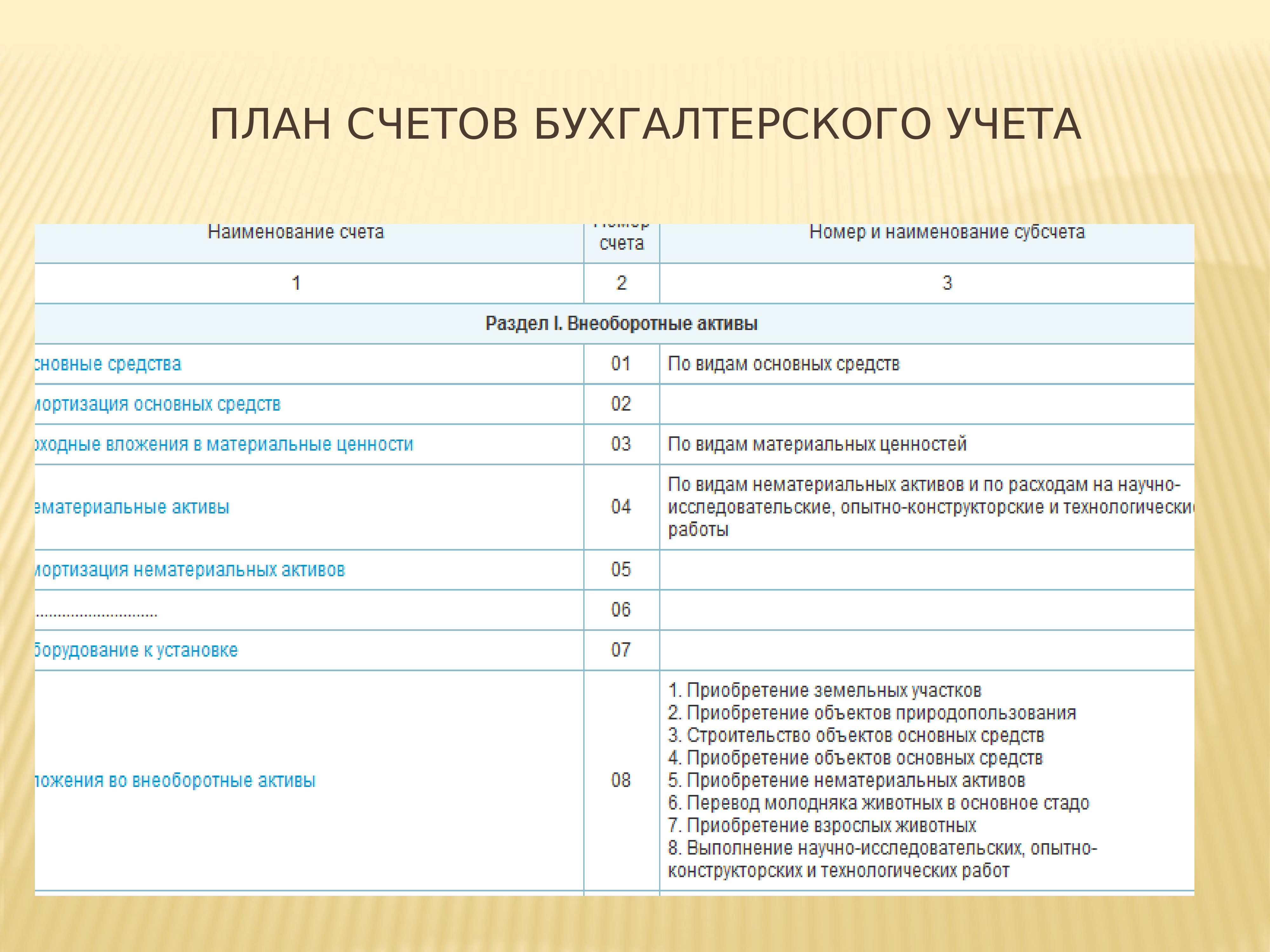This screenshot has width=1270, height=952.
Task: Click '5. Приобретение нематериальных активов'
Action: (x=846, y=780)
